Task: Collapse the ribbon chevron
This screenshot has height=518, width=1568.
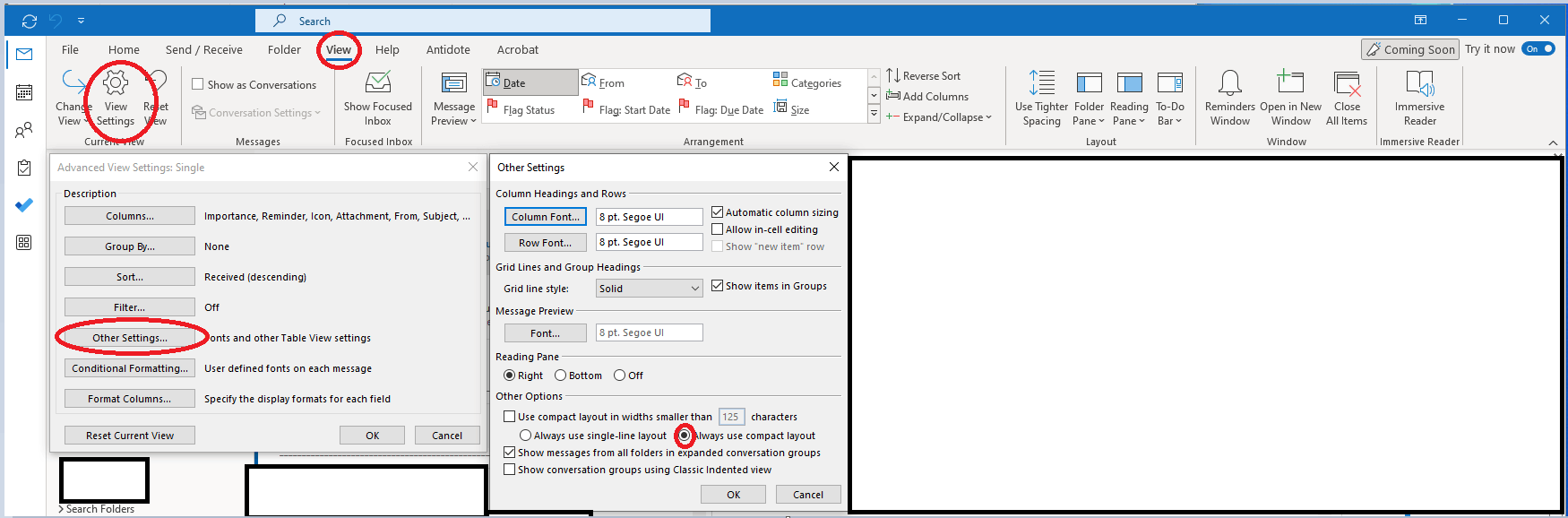Action: [1553, 142]
